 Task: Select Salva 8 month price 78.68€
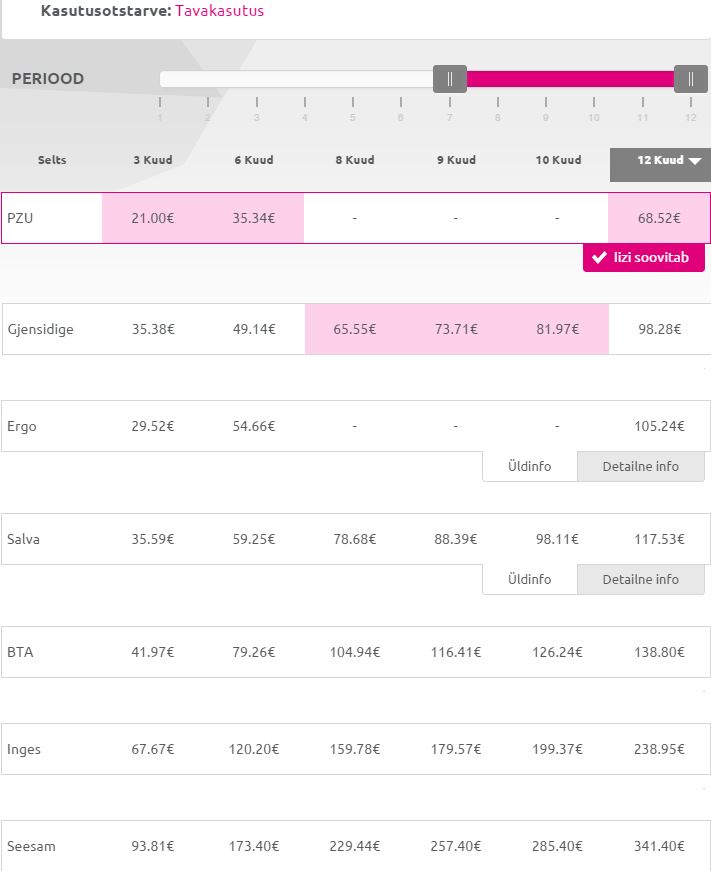tap(355, 539)
